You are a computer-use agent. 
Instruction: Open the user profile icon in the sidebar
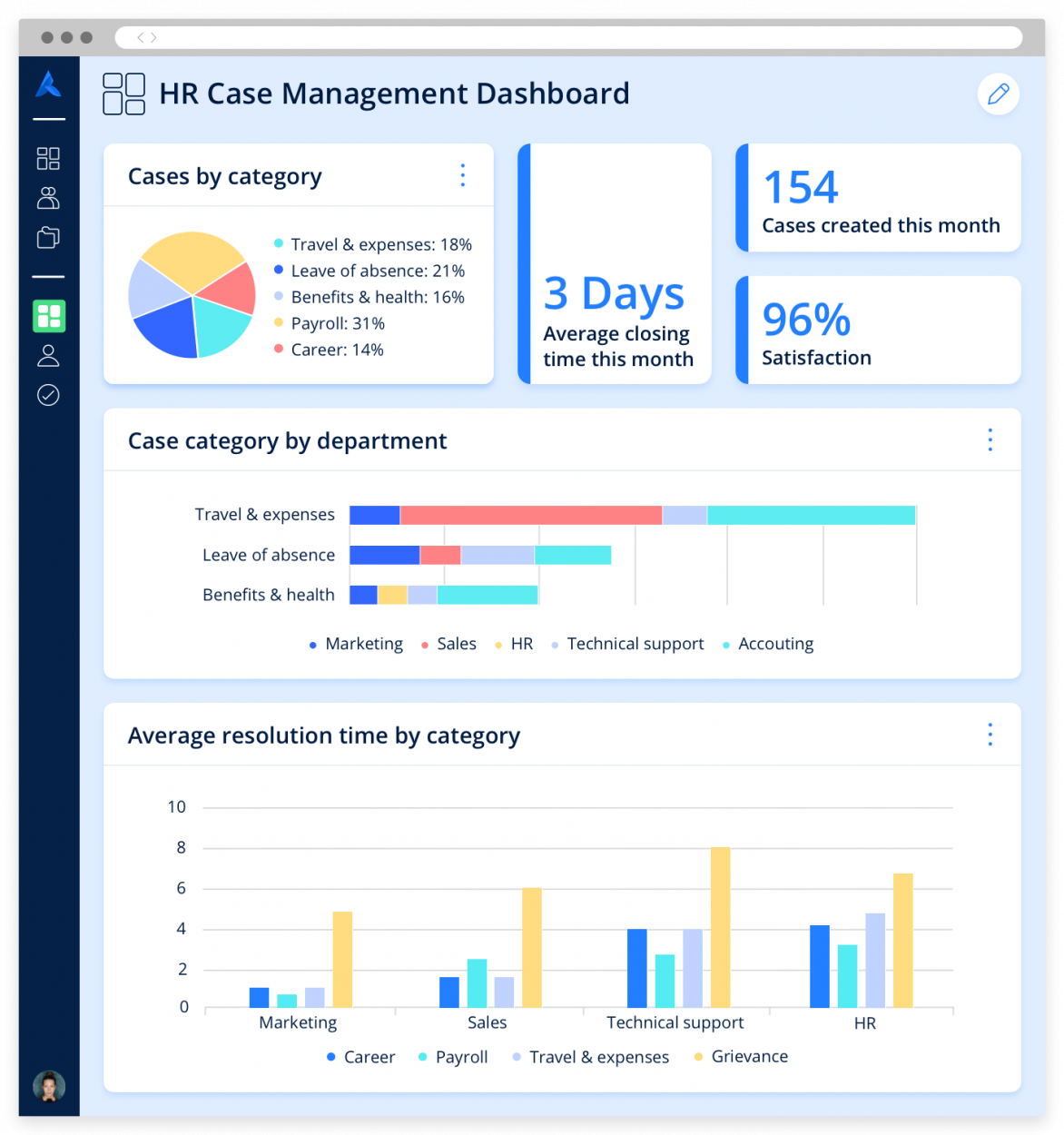48,355
